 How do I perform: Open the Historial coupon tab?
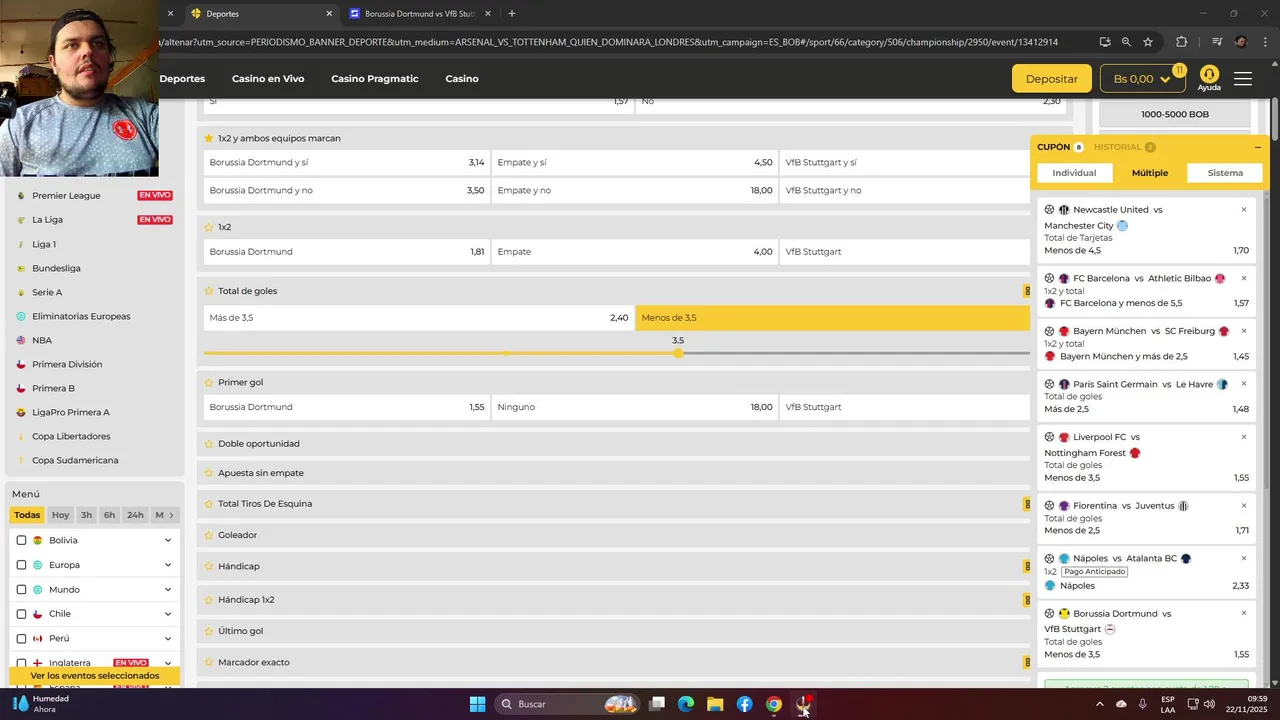pyautogui.click(x=1124, y=147)
